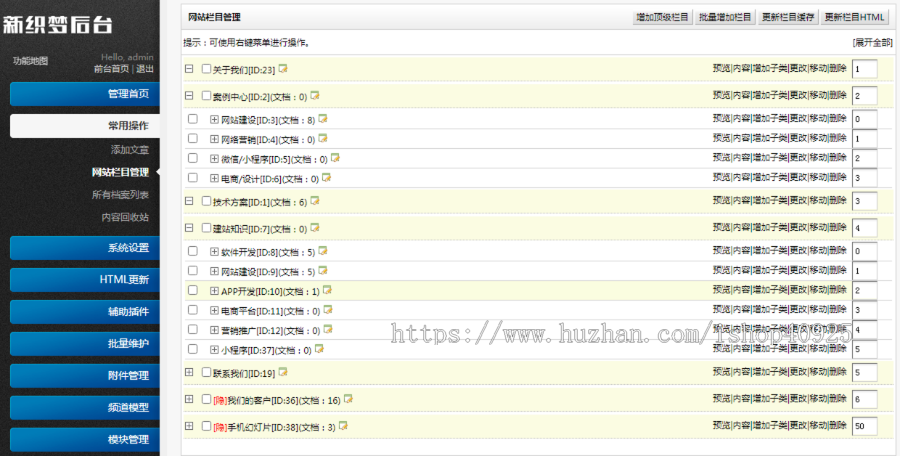
Task: Expand the 联系我们[ID:19] category
Action: (189, 372)
